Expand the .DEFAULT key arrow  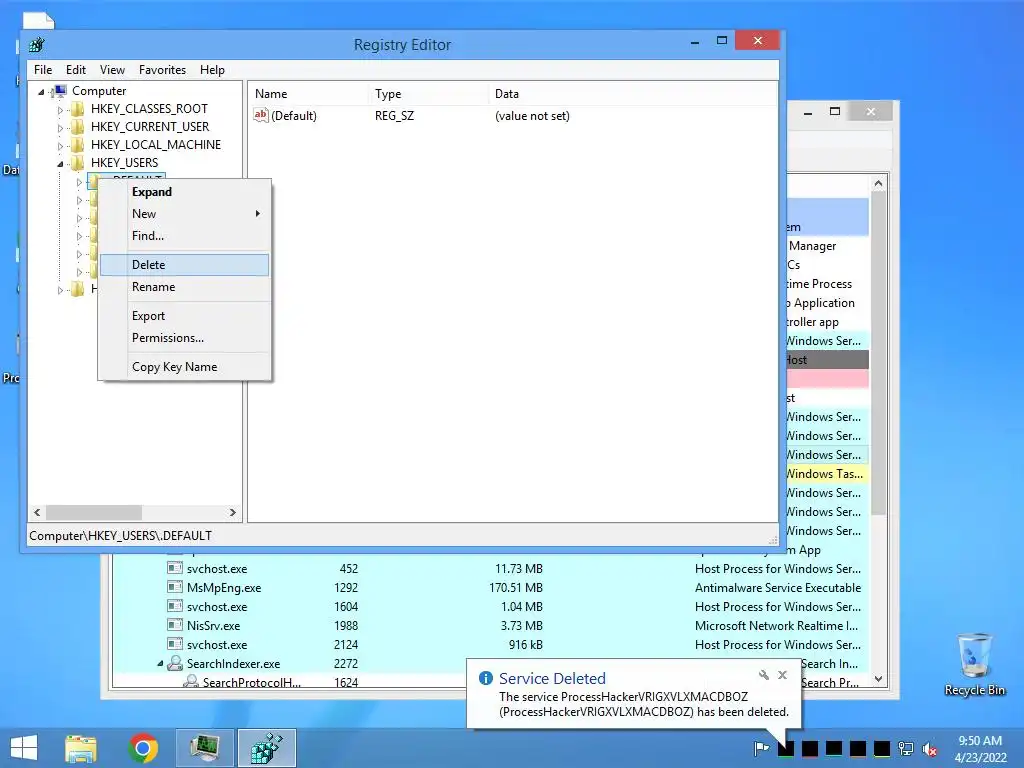coord(79,182)
